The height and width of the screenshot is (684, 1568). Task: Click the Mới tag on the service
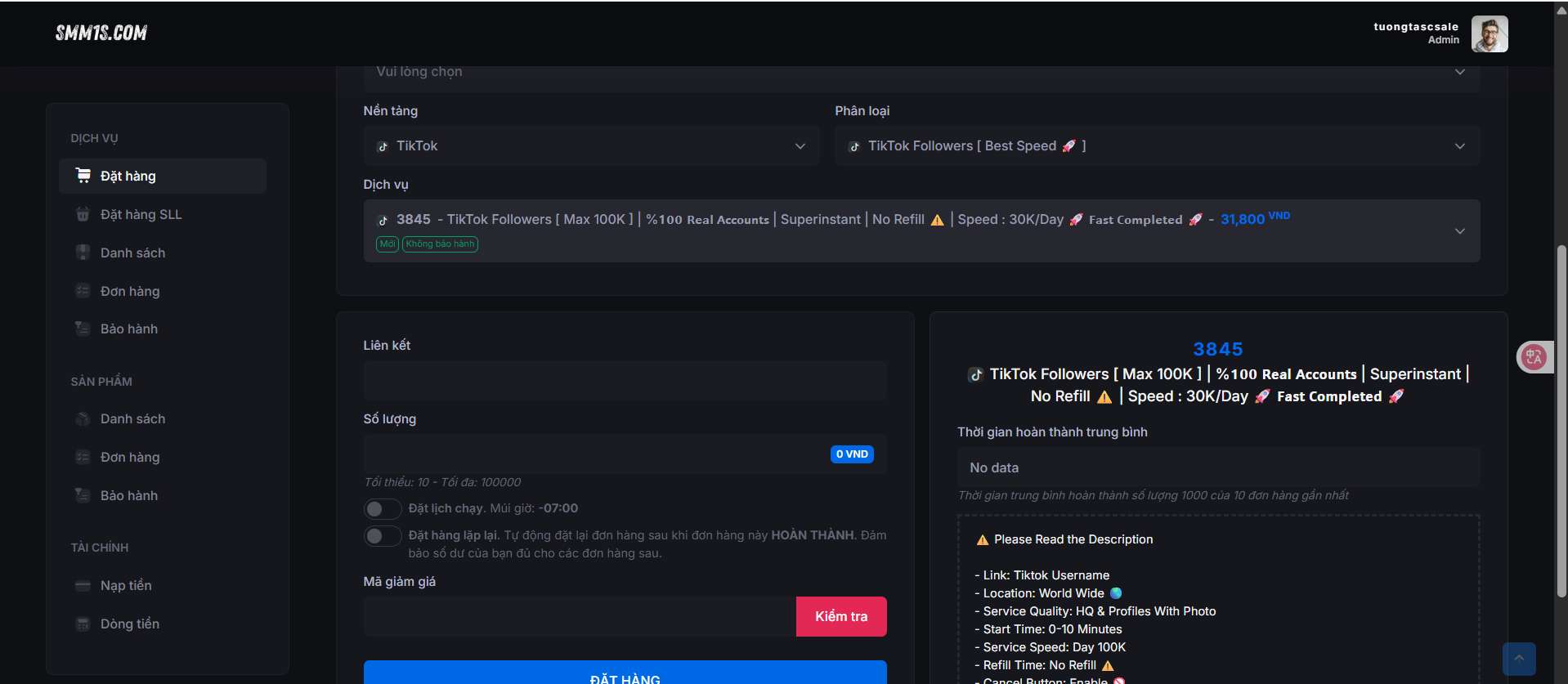pos(388,244)
